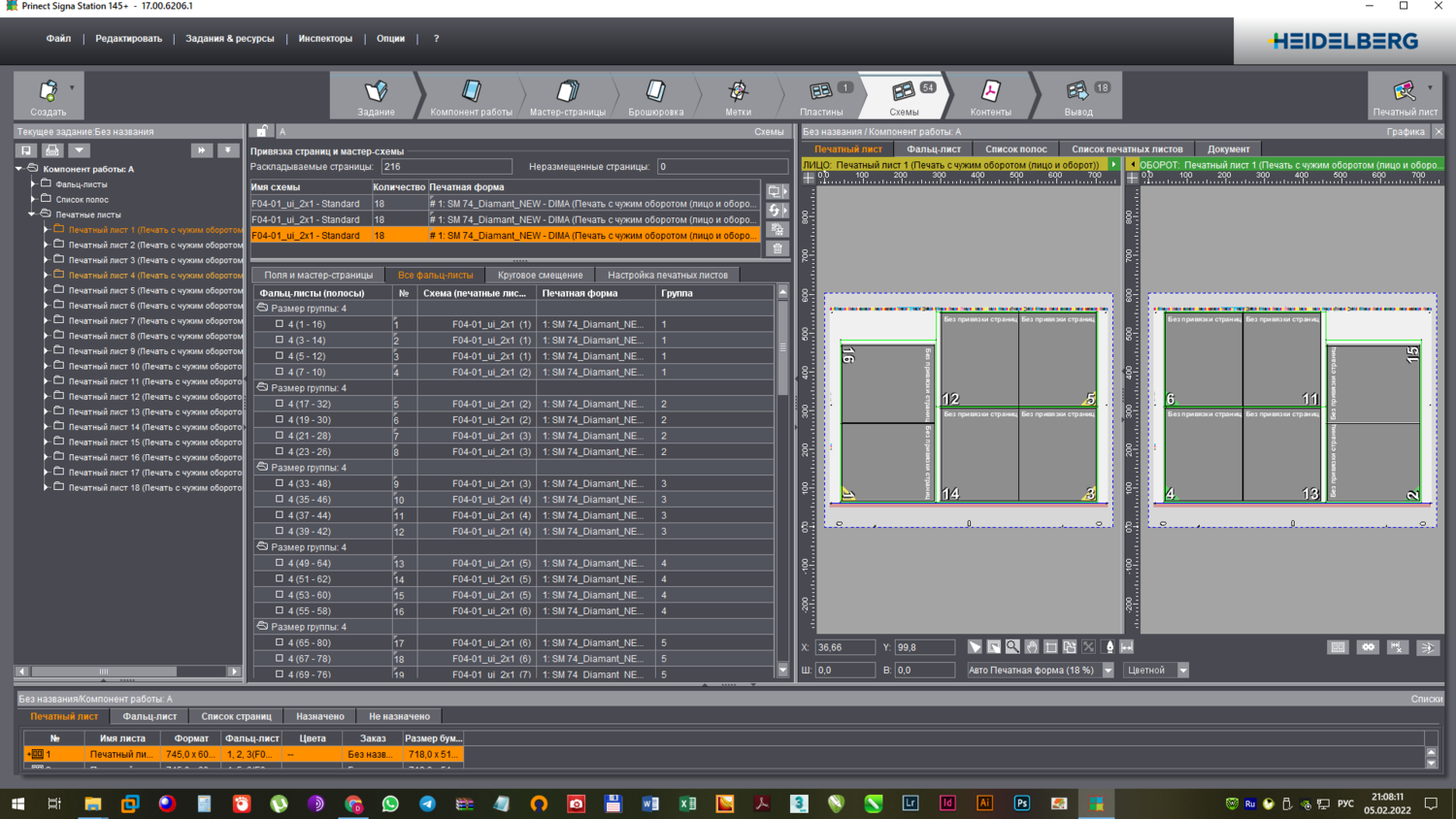Check the box for fold sheet 4 (1 - 16)
1456x819 pixels.
point(280,324)
